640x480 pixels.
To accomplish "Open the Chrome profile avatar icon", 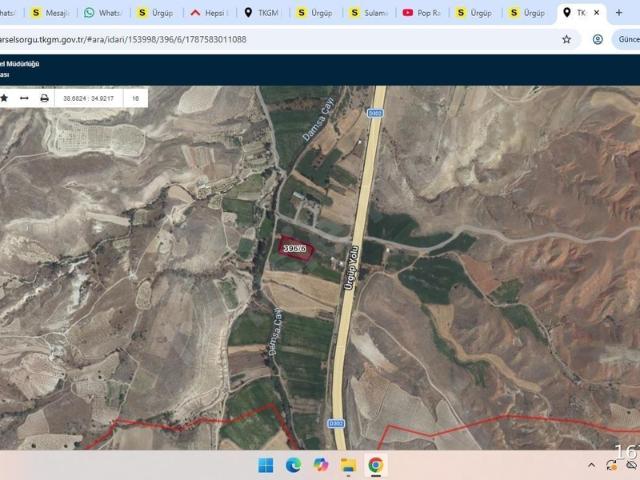I will (x=598, y=39).
